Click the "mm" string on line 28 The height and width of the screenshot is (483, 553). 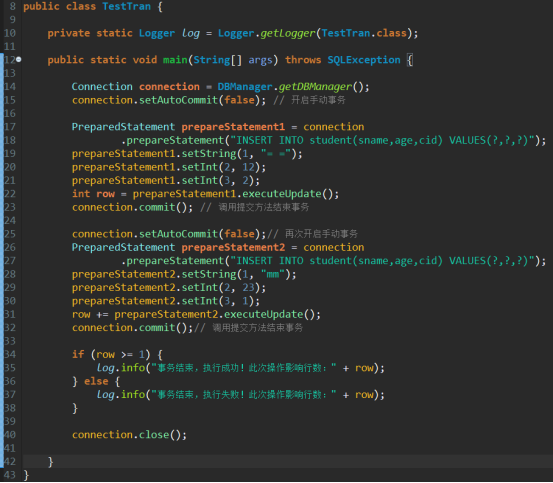pyautogui.click(x=272, y=274)
